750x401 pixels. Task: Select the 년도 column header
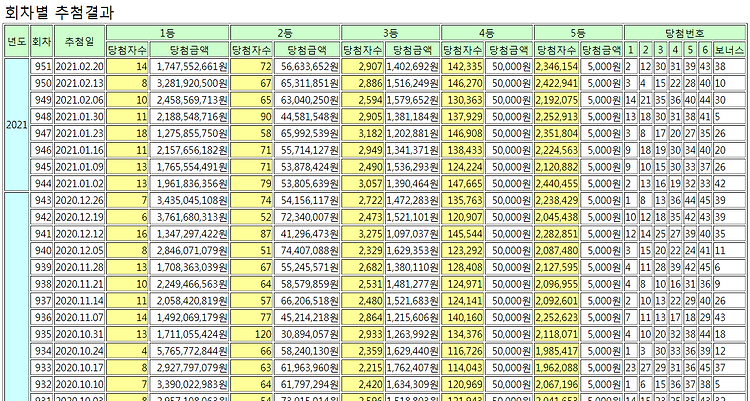17,41
